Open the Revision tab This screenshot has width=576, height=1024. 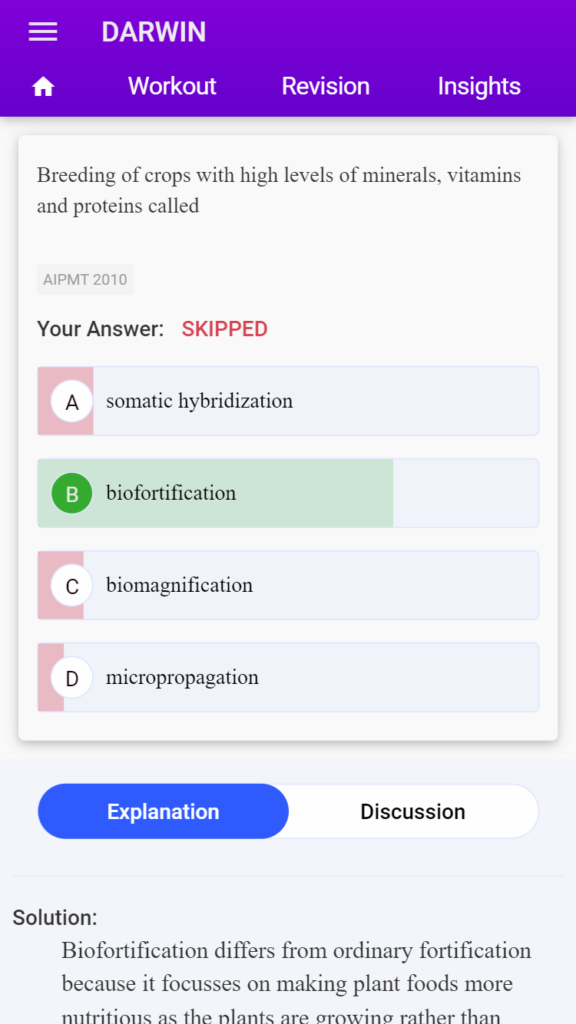[x=325, y=86]
